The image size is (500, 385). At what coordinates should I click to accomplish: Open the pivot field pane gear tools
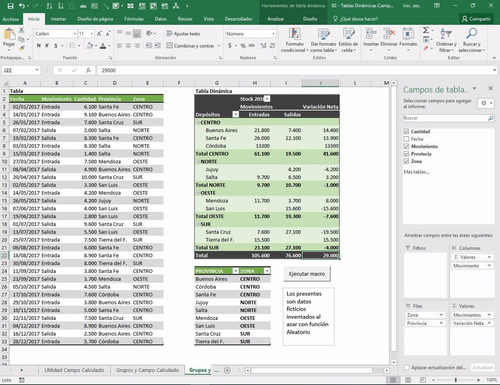pyautogui.click(x=486, y=103)
